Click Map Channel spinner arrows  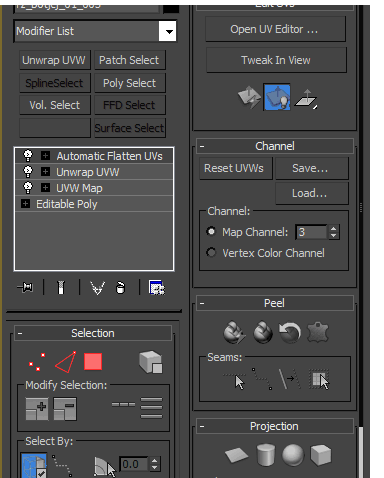click(x=334, y=232)
